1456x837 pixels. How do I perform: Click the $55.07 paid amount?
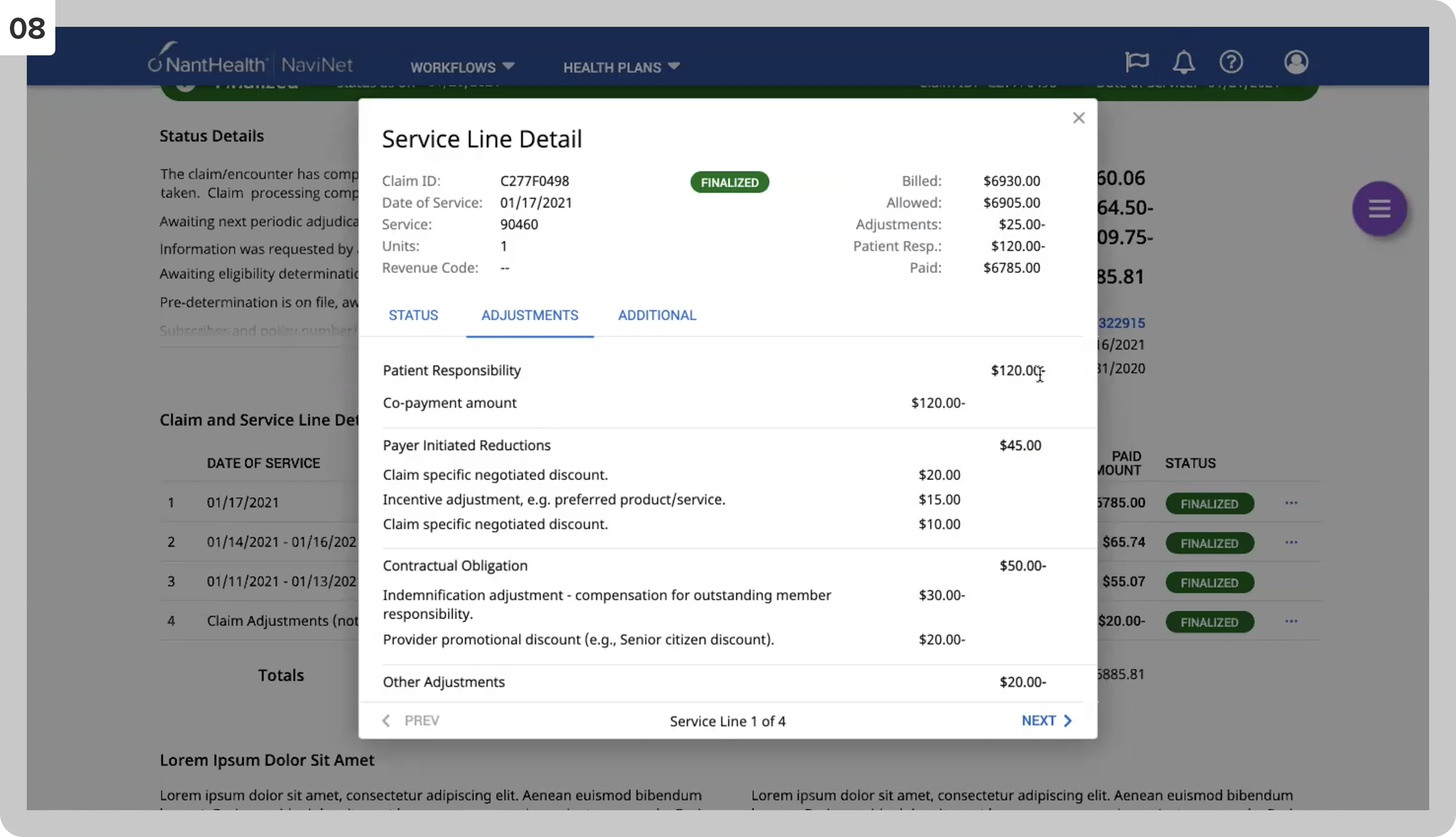1123,581
